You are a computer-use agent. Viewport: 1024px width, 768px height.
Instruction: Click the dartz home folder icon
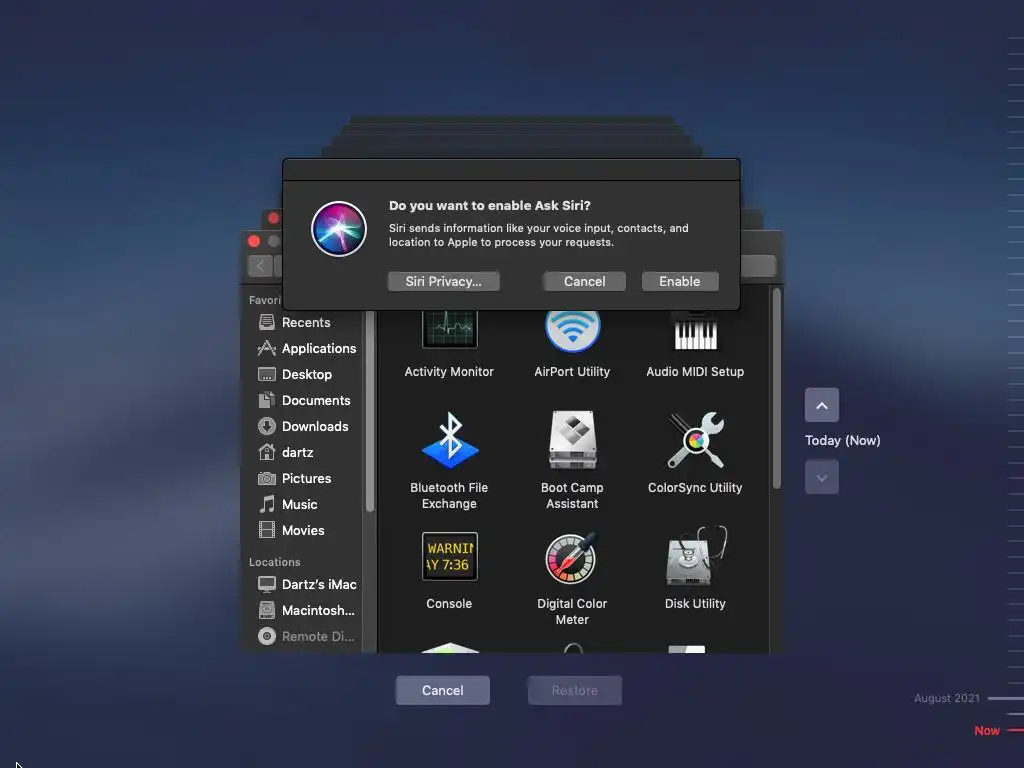point(266,452)
